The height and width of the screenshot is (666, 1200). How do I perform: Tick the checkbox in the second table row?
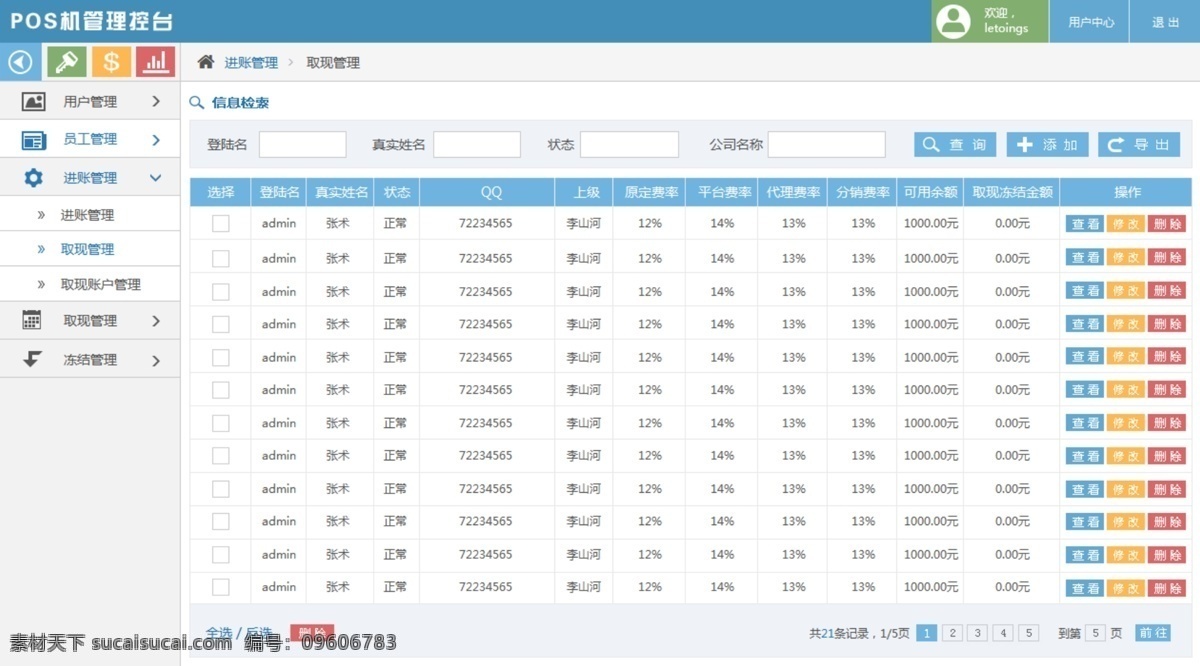point(221,259)
